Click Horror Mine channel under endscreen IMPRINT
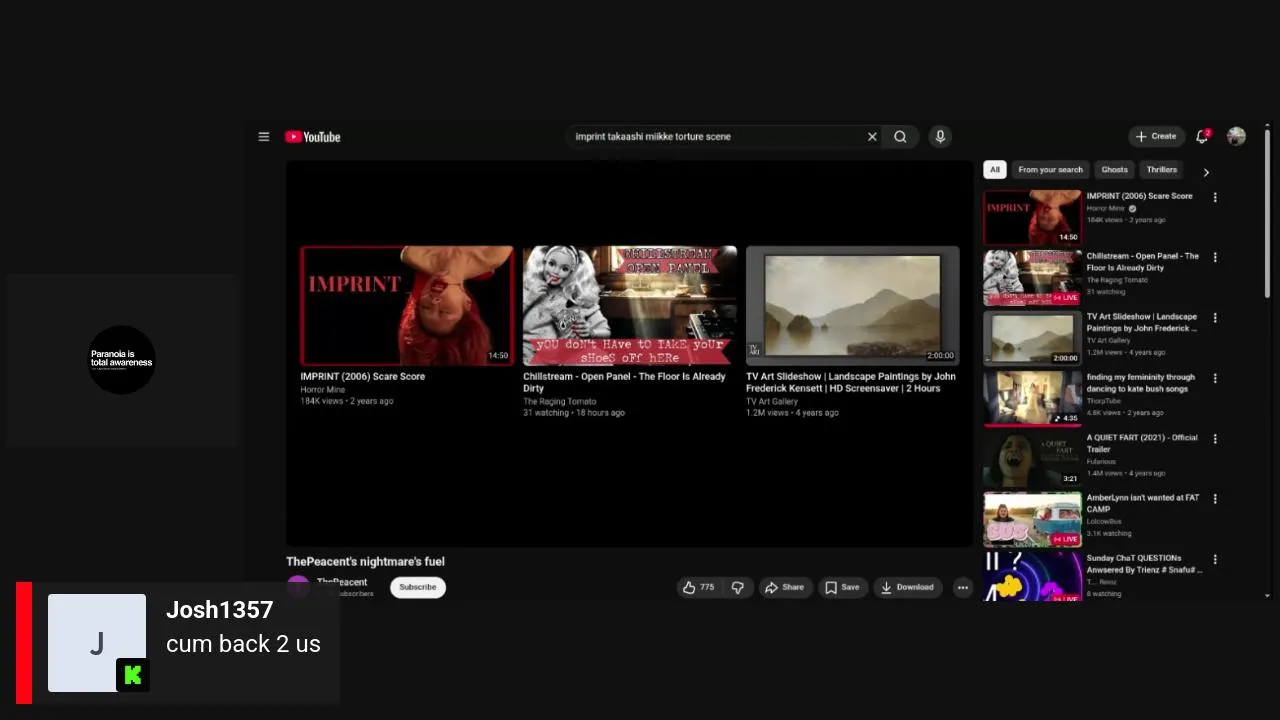1280x720 pixels. click(323, 390)
